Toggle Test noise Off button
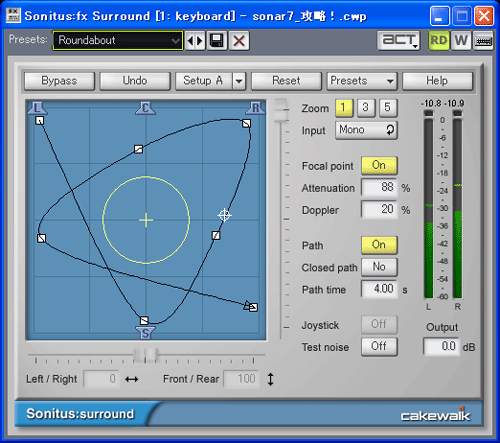Screen dimensions: 500x443 point(379,347)
